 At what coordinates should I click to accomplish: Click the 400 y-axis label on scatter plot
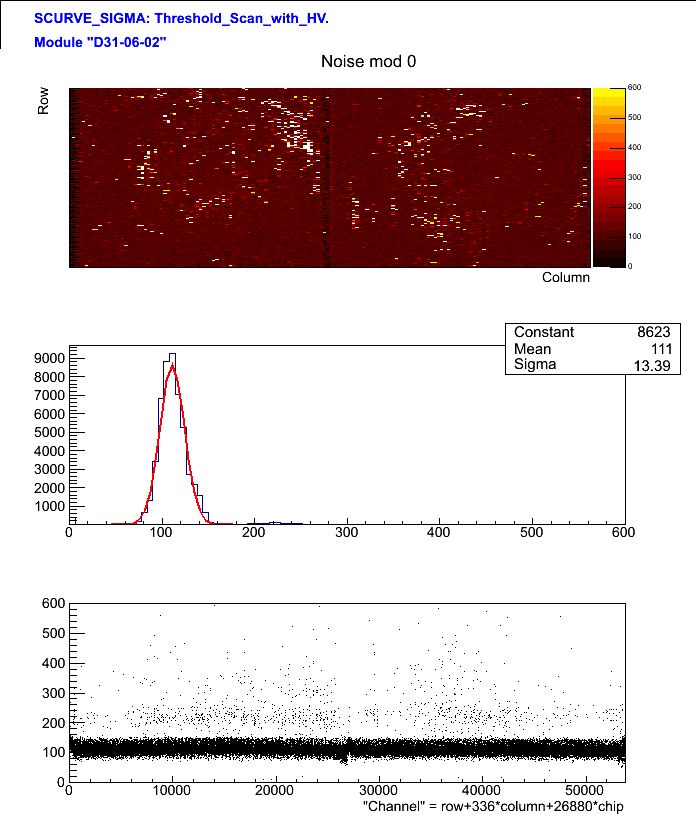53,663
